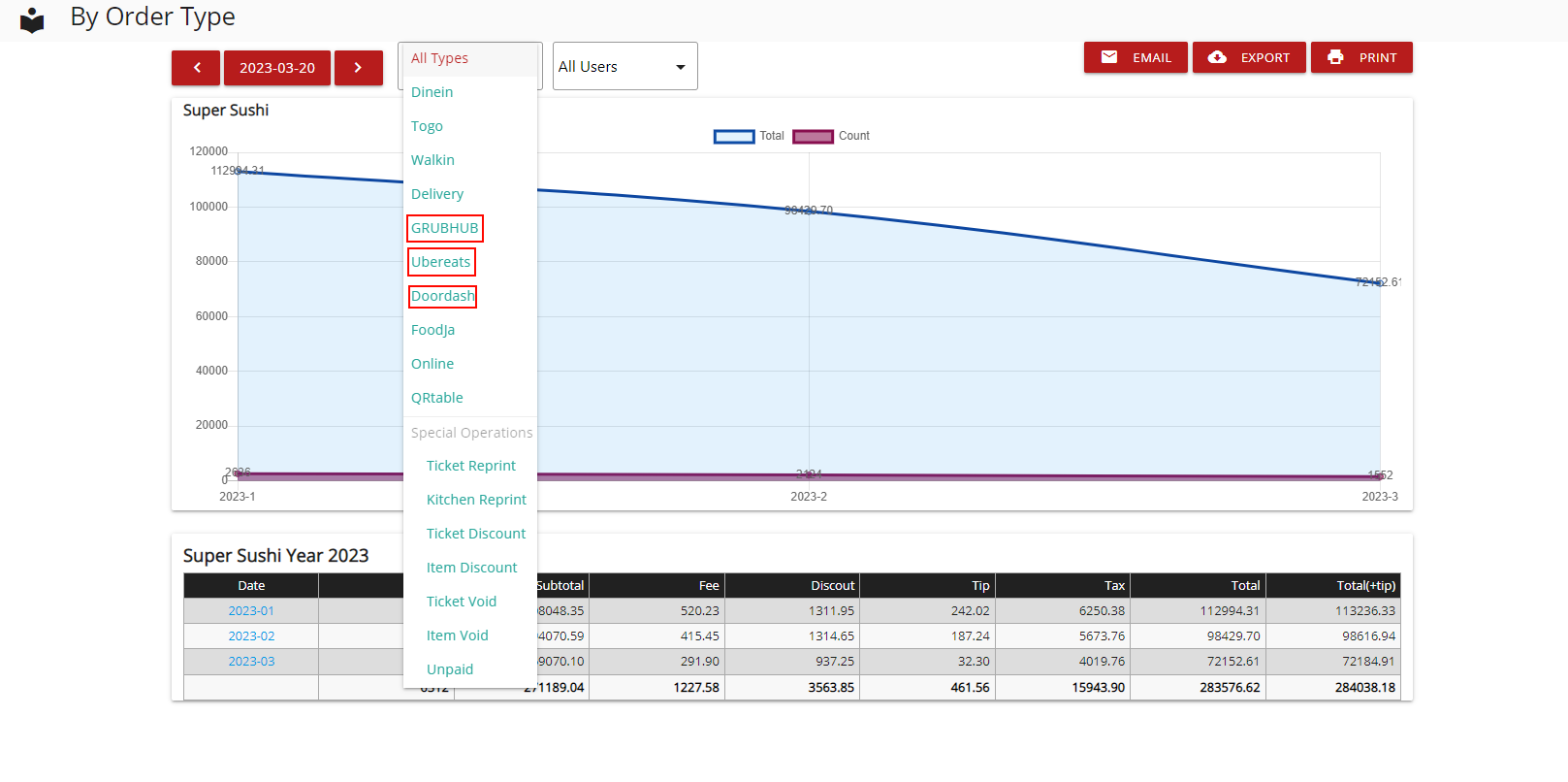Select Dinein order type option
The image size is (1568, 782).
click(x=432, y=92)
